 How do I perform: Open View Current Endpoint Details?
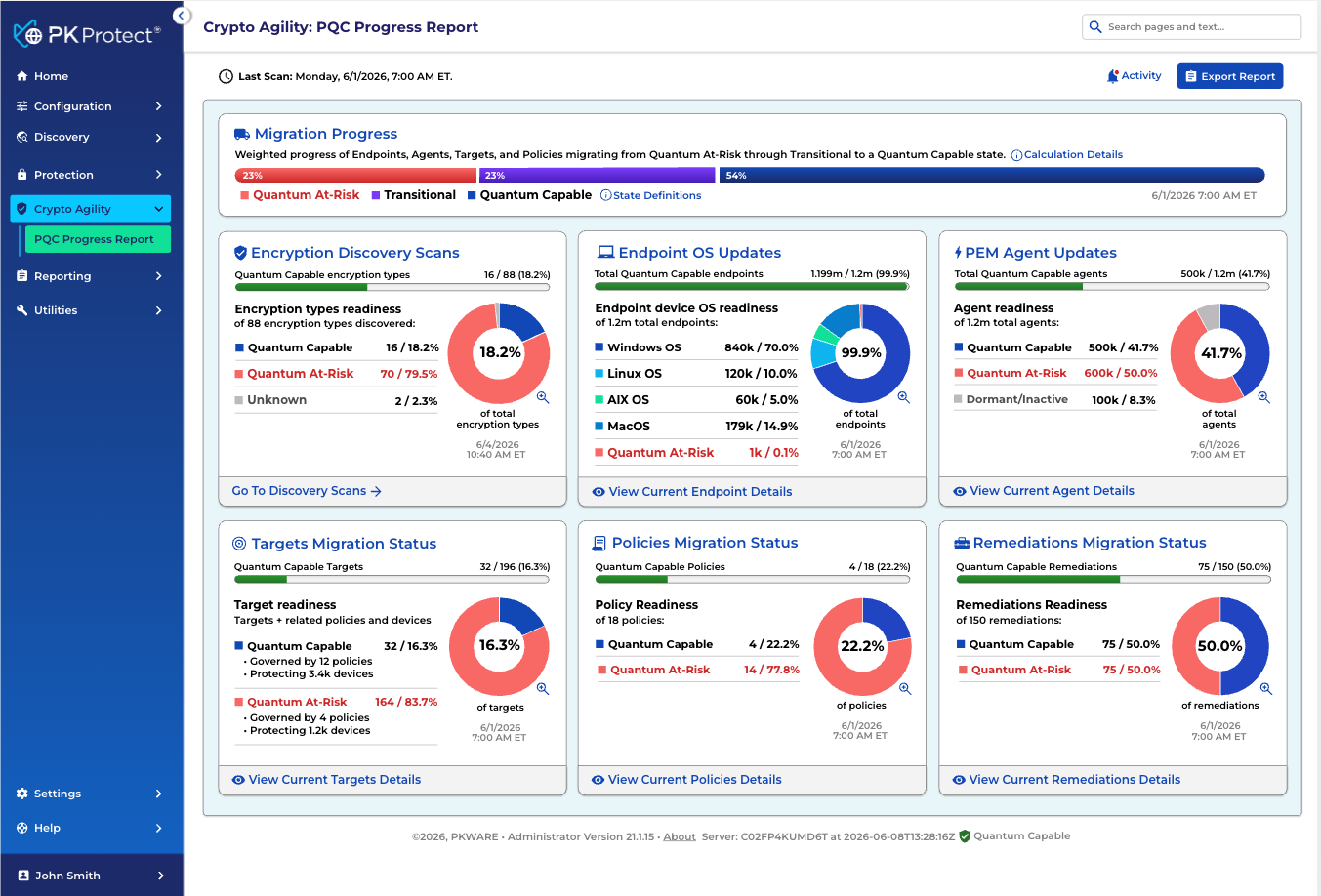(x=692, y=492)
